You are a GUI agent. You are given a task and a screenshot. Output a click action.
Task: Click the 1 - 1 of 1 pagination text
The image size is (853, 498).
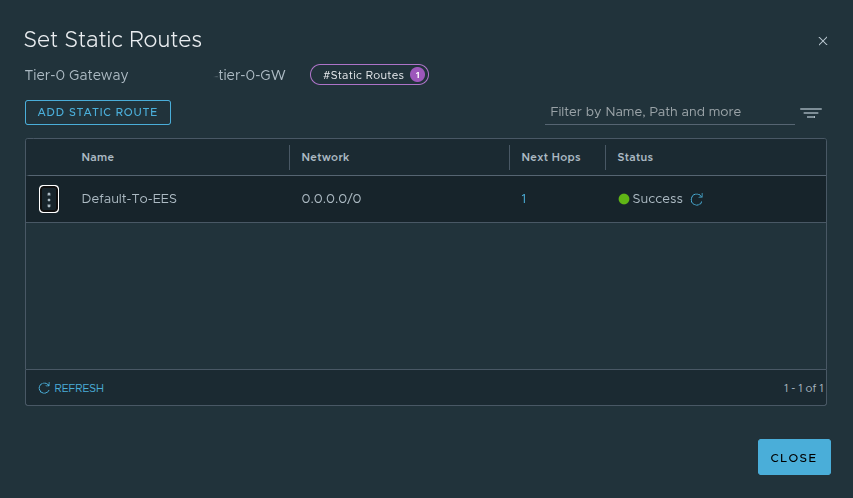pos(803,388)
